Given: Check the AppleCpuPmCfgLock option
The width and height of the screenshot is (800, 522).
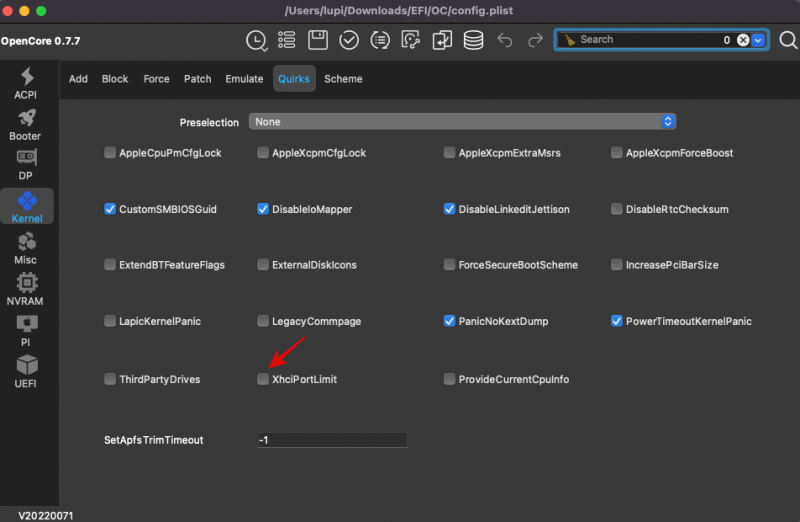Looking at the screenshot, I should pos(110,153).
